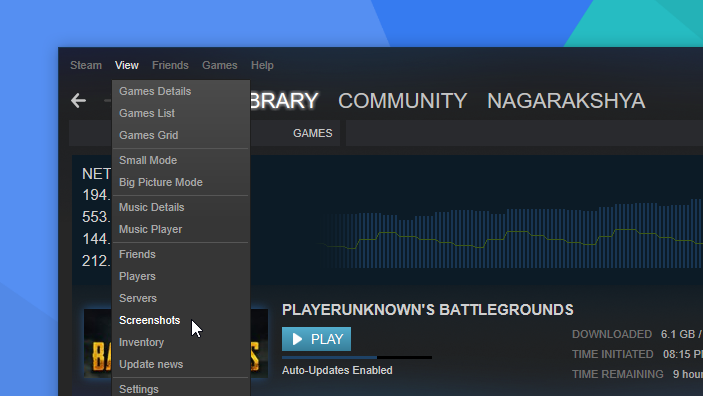Click the TIME REMAINING value
The image size is (703, 396).
click(x=688, y=374)
